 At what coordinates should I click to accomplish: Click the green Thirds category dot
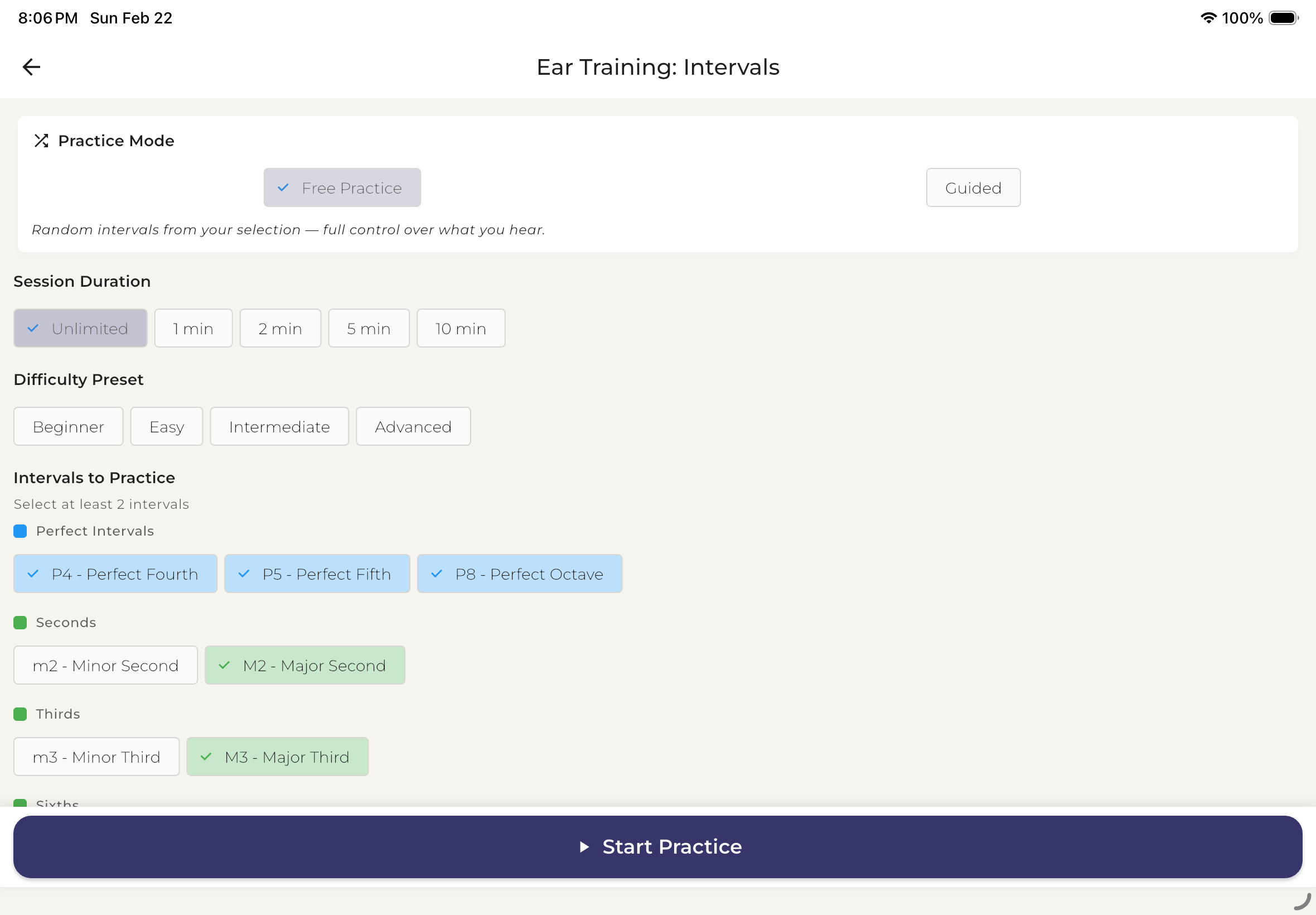click(20, 714)
